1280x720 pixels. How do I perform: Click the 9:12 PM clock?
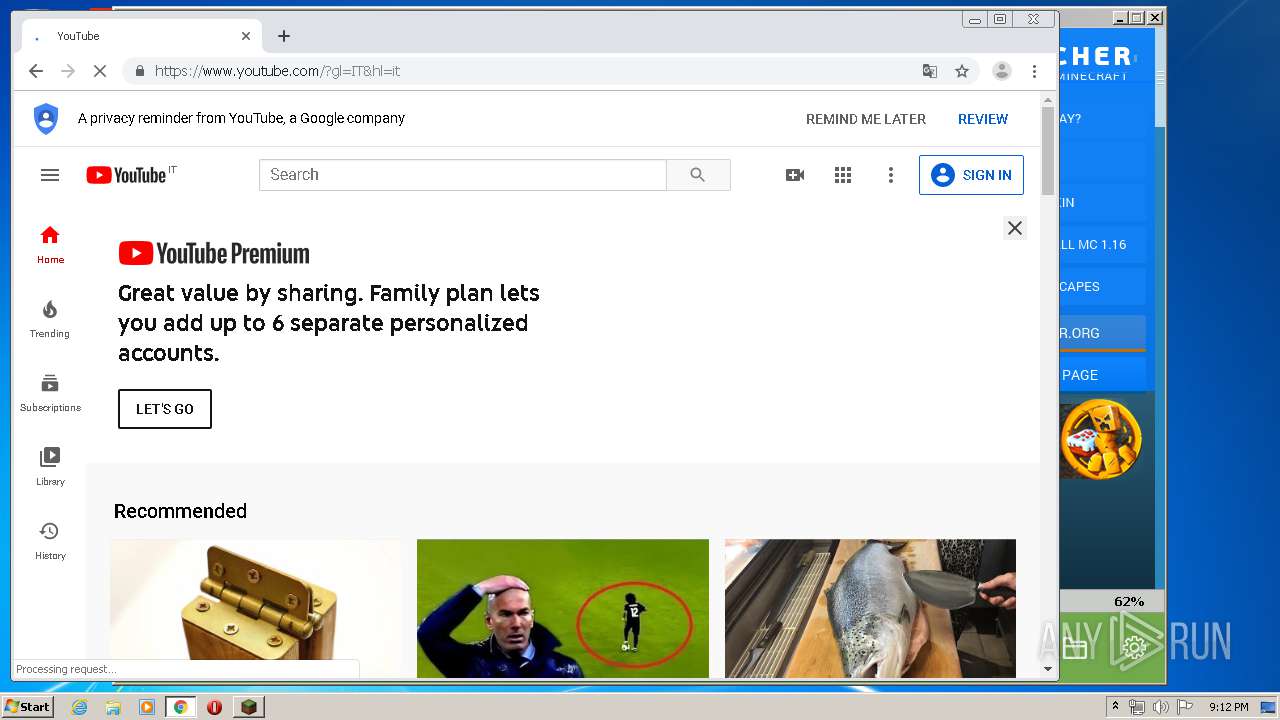point(1228,707)
